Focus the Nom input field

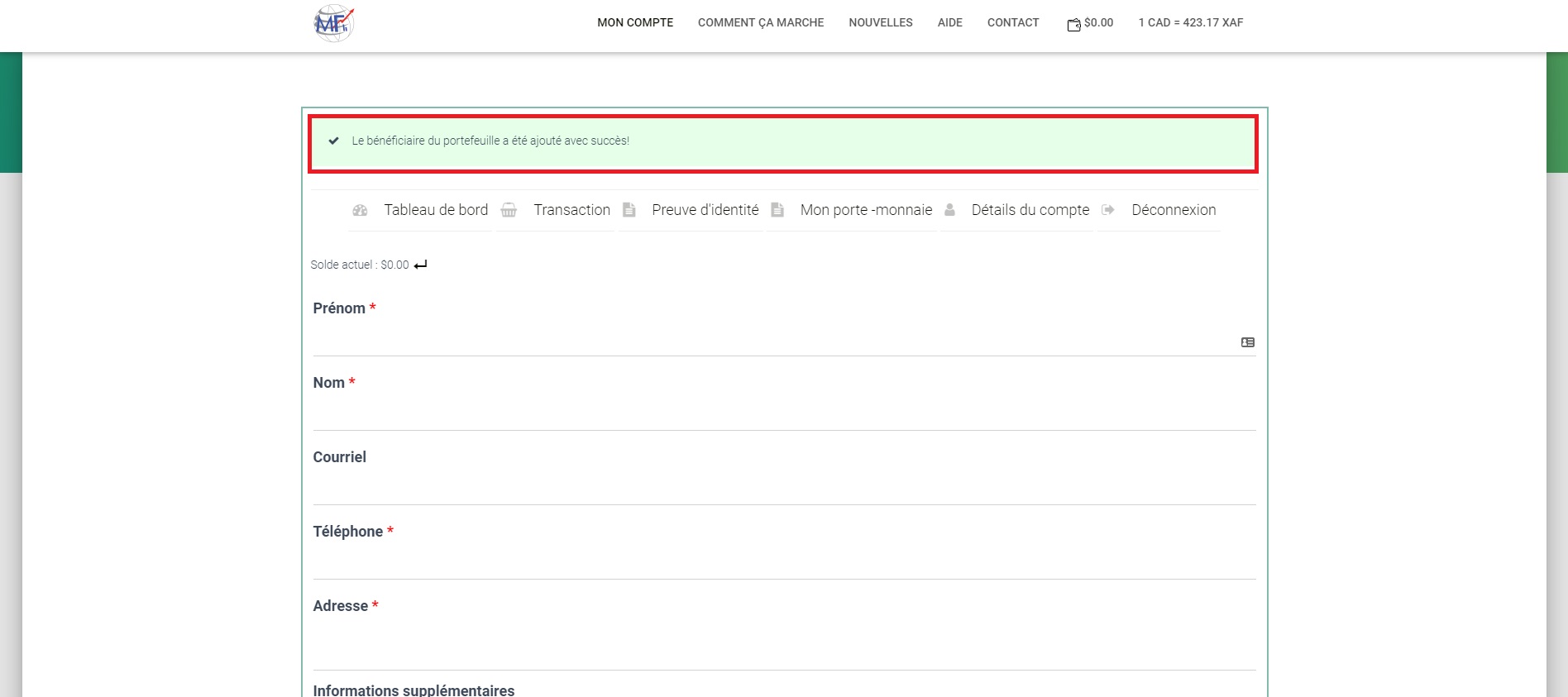pyautogui.click(x=784, y=413)
